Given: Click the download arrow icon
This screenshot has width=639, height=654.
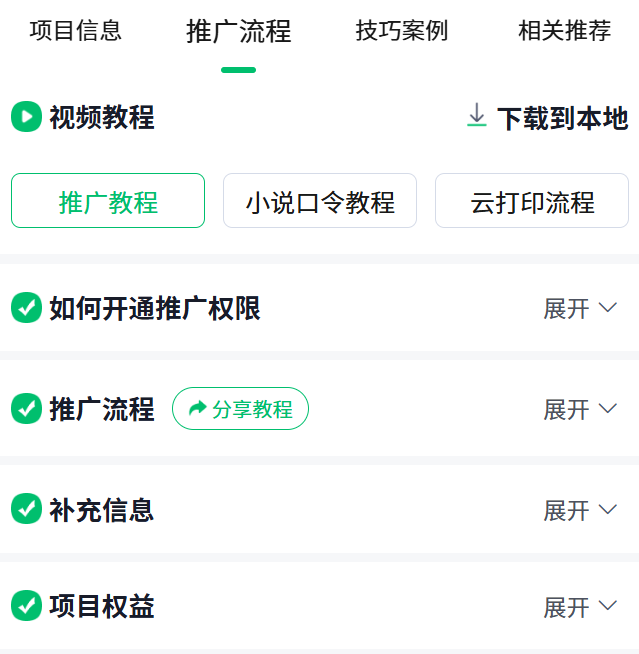Looking at the screenshot, I should point(477,114).
